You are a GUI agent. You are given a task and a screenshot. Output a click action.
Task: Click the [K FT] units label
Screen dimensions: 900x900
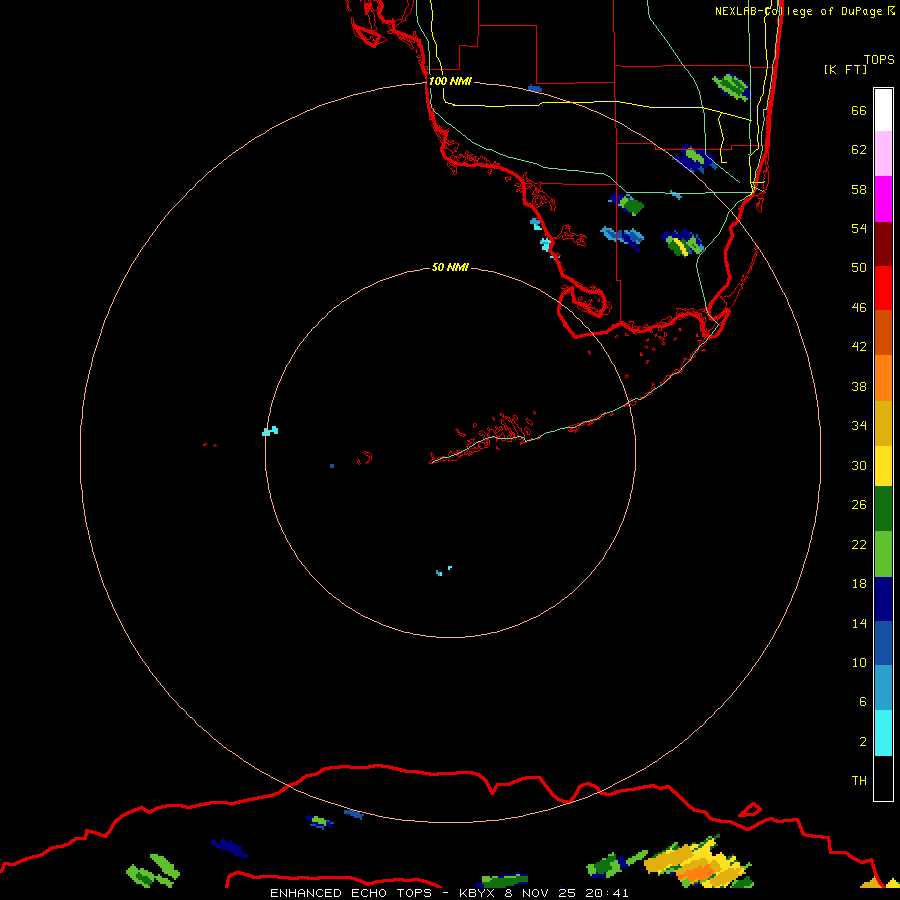[x=845, y=69]
